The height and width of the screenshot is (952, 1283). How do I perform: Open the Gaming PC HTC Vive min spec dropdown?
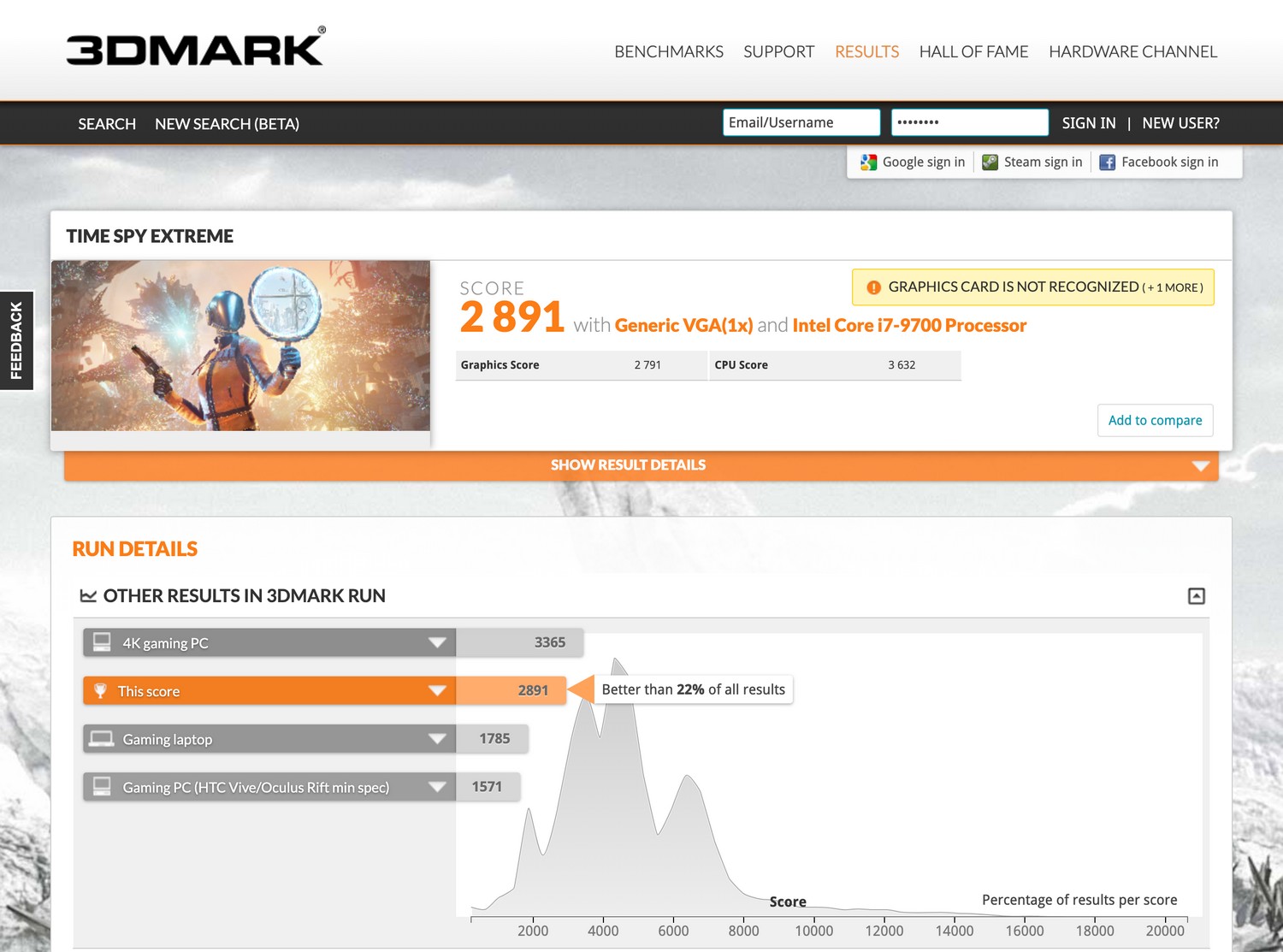(x=437, y=787)
